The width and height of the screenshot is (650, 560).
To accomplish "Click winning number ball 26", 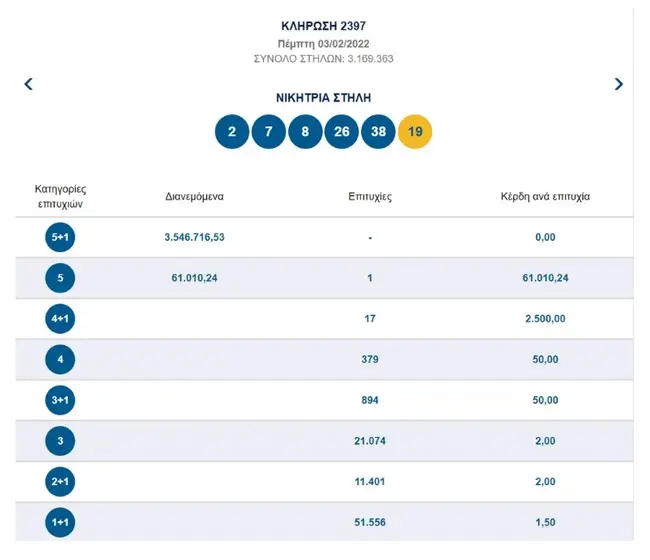I will (x=342, y=132).
